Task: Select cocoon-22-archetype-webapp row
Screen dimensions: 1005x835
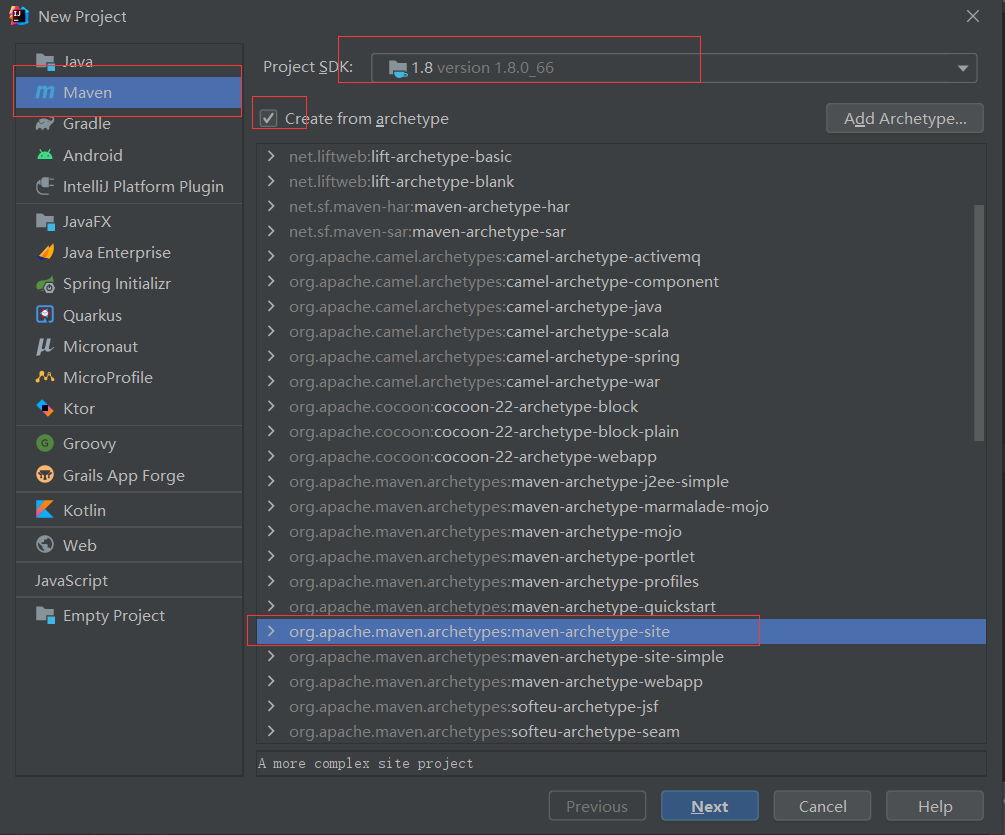Action: point(621,456)
